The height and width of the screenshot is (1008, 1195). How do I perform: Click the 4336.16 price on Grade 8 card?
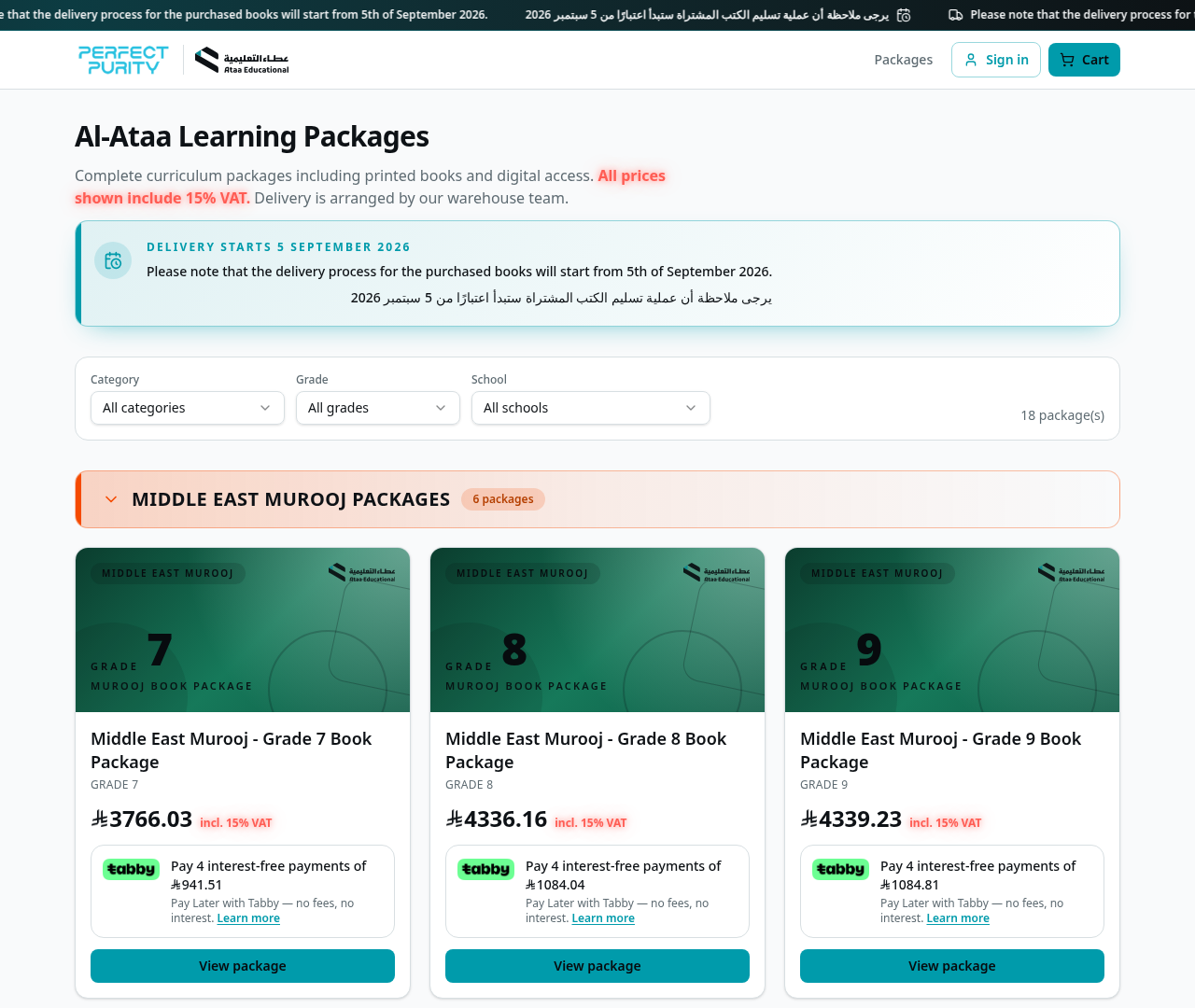point(497,819)
